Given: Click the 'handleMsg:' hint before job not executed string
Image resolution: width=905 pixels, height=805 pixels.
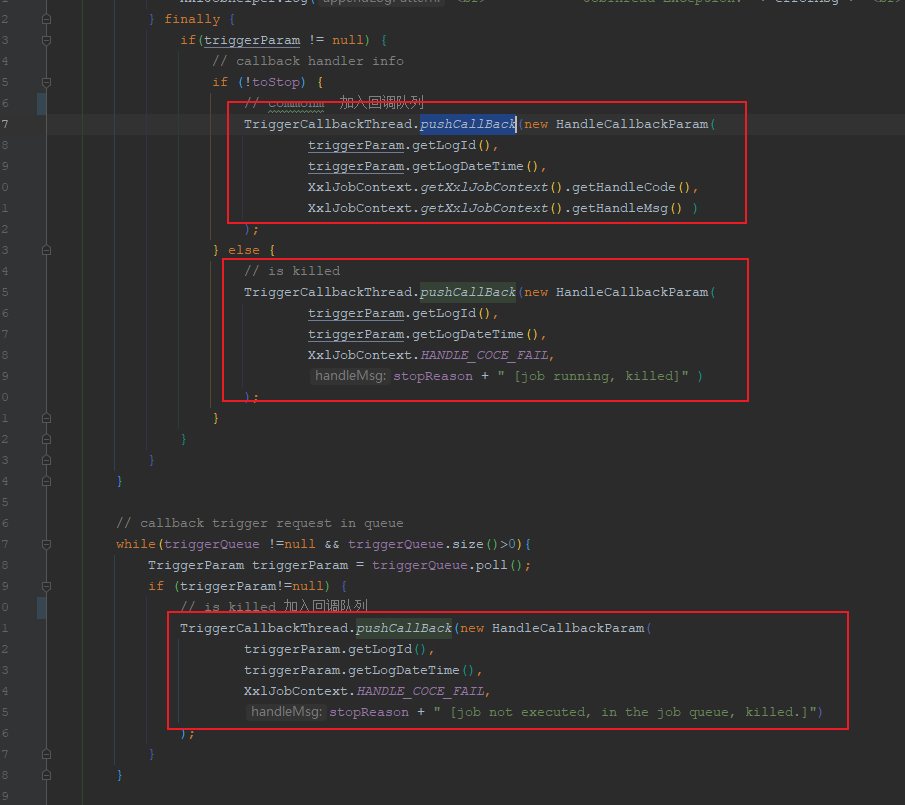Looking at the screenshot, I should pyautogui.click(x=286, y=712).
